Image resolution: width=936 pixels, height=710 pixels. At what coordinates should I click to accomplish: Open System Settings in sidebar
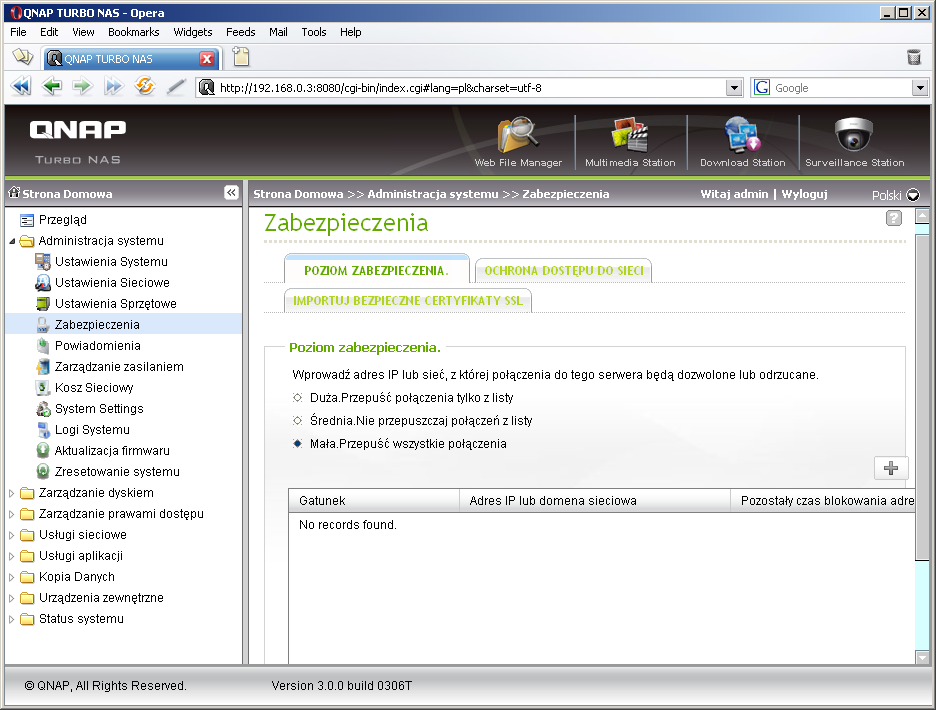tap(99, 409)
